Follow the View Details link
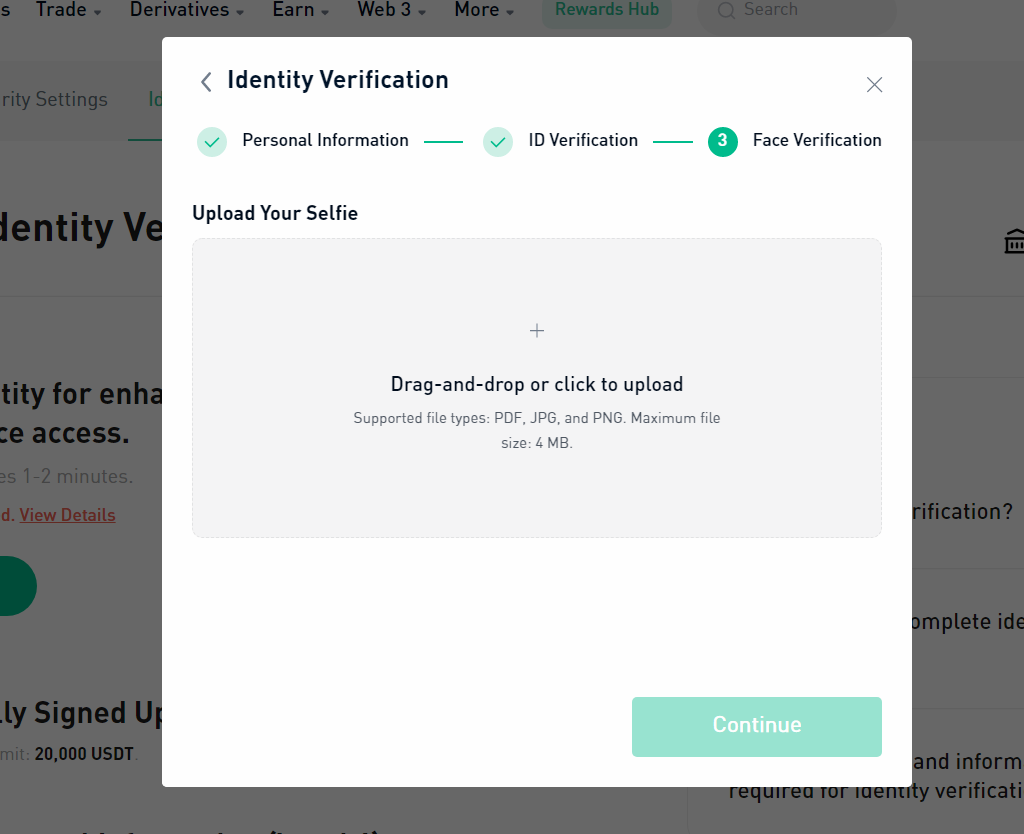Viewport: 1024px width, 834px height. (x=67, y=515)
